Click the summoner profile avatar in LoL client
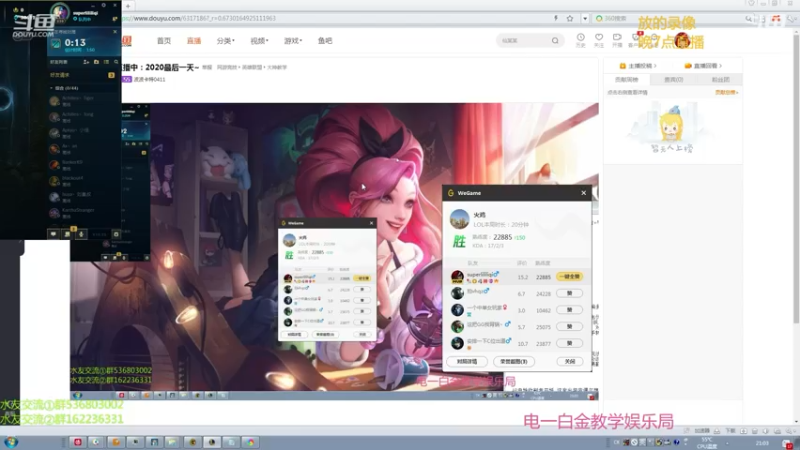This screenshot has height=450, width=800. click(x=60, y=14)
